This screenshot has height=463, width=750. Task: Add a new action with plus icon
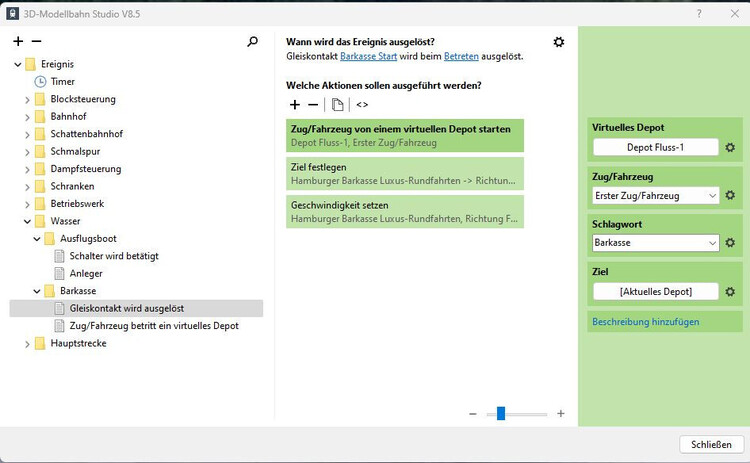point(295,104)
